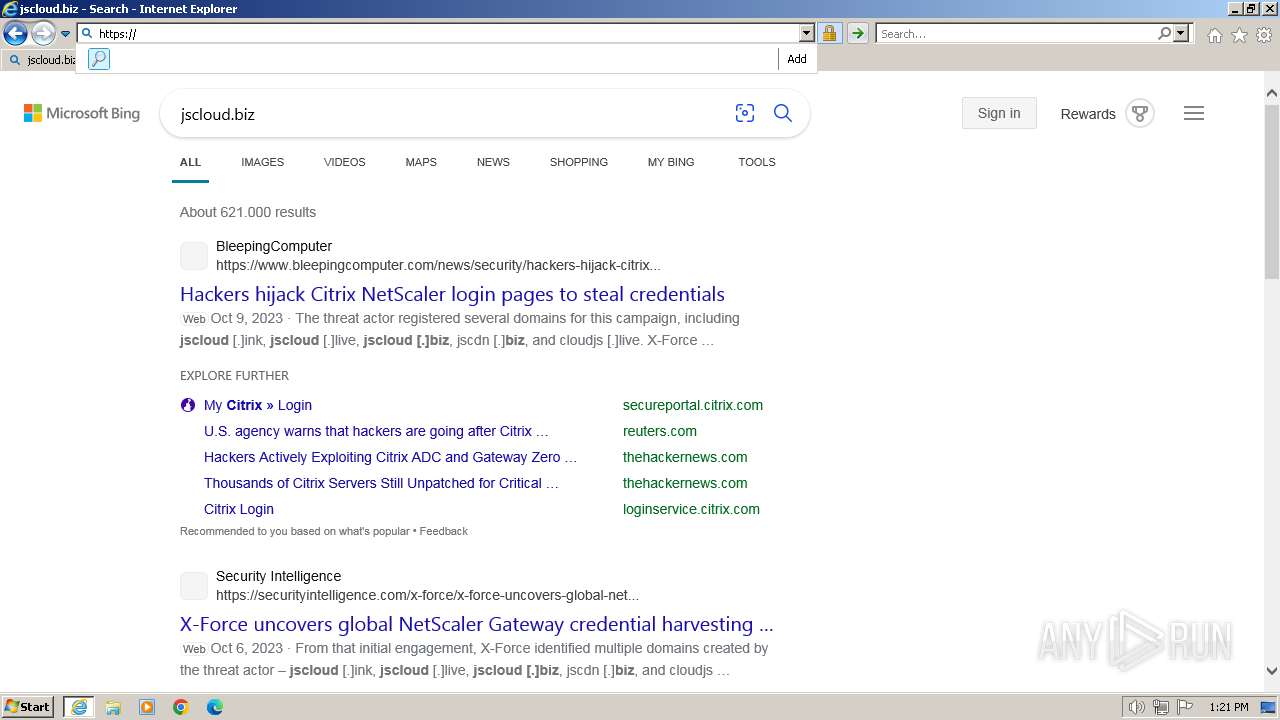Click the Action Center flag tray icon
The height and width of the screenshot is (720, 1280).
pos(1183,708)
